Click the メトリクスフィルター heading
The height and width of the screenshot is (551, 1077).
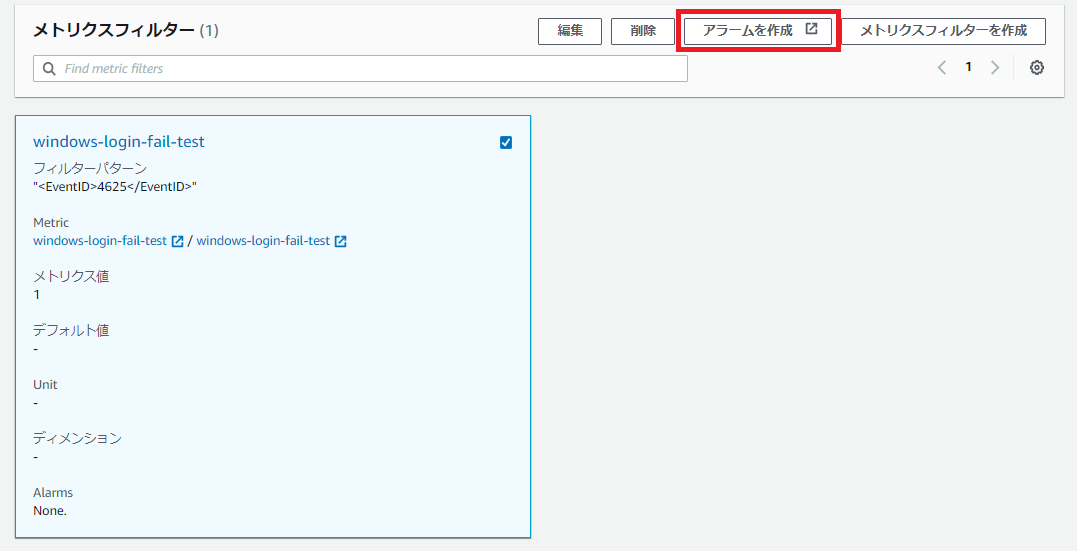click(x=114, y=30)
